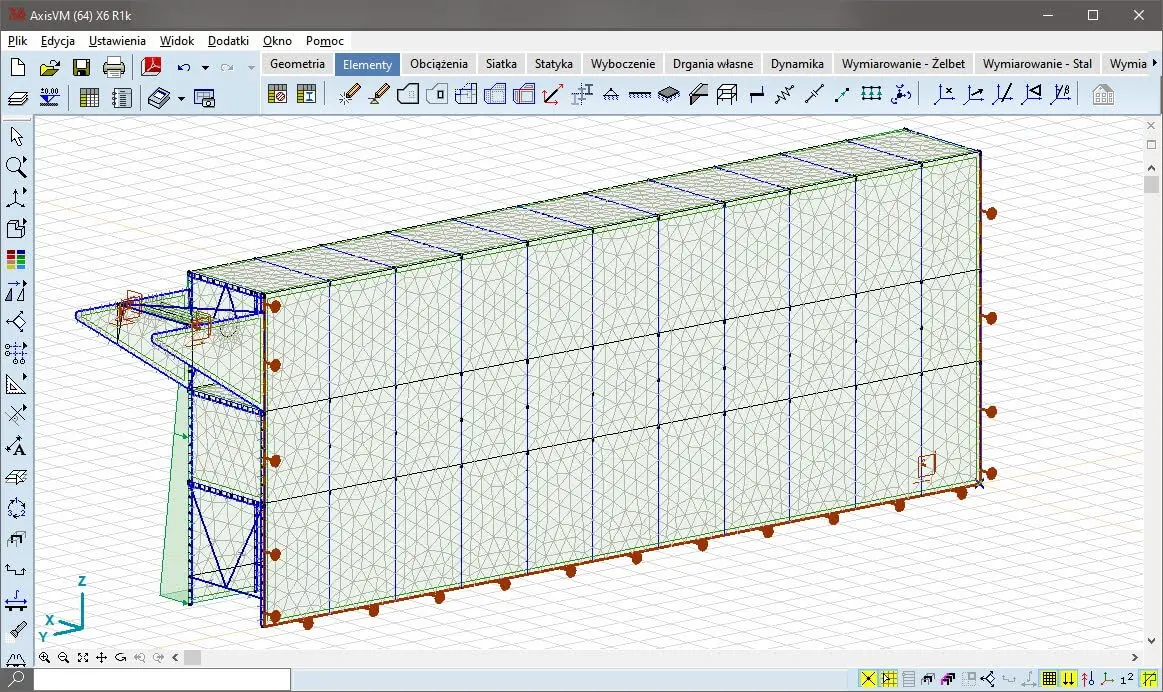Click the grayed-out building icon
This screenshot has height=692, width=1163.
pos(1103,95)
